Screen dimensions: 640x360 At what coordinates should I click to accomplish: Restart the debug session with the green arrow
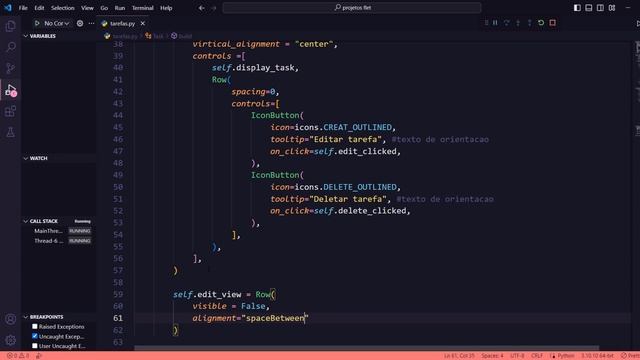coord(541,23)
